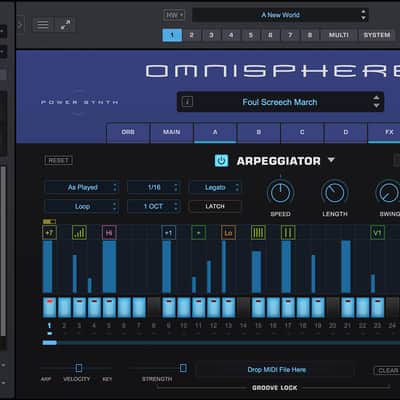
Task: Click the +7 step modifier on step 1
Action: [x=49, y=233]
